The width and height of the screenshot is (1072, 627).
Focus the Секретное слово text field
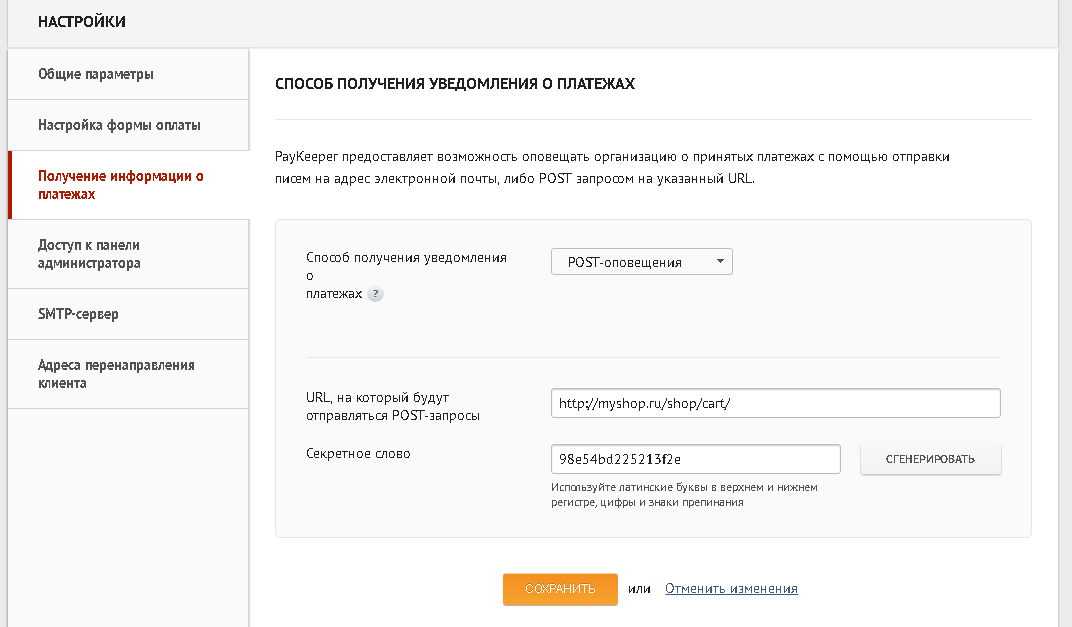click(x=695, y=459)
